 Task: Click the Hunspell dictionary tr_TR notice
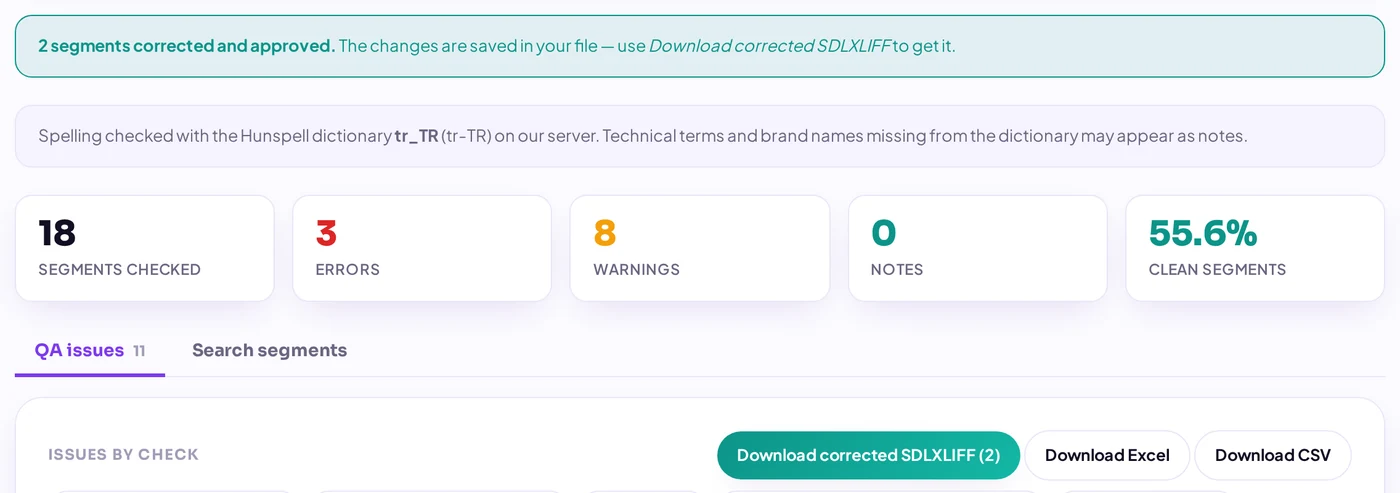(x=700, y=136)
